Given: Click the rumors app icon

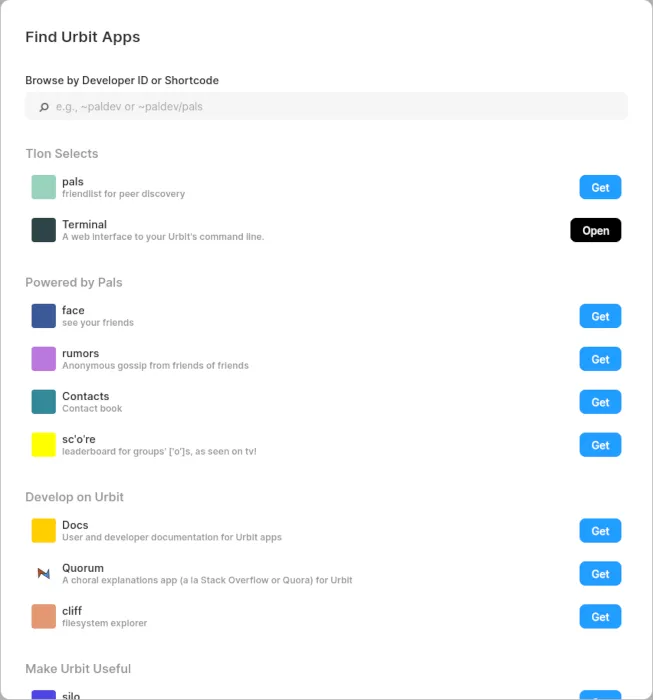Looking at the screenshot, I should pyautogui.click(x=43, y=359).
